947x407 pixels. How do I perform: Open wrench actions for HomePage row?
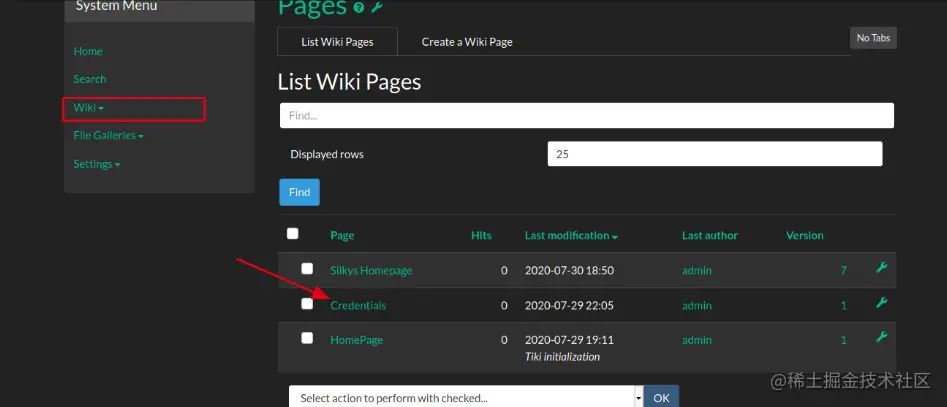coord(881,337)
